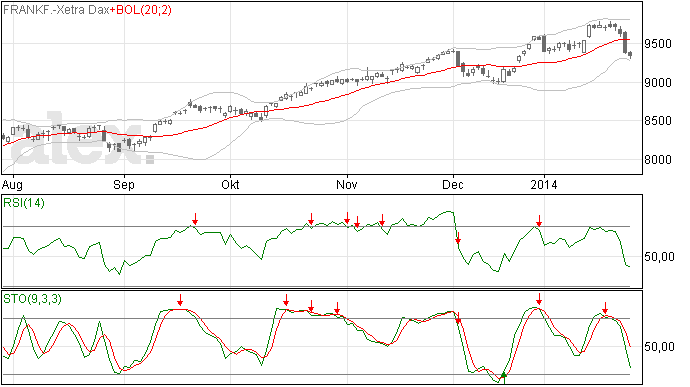690x387 pixels.
Task: Click the FRANKF.-Xetra Dax chart title
Action: 56,10
